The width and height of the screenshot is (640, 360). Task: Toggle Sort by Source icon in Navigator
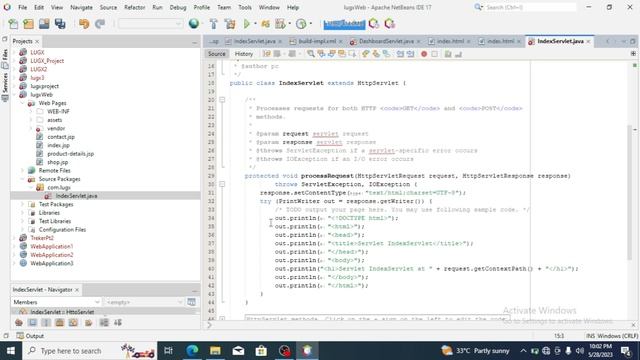click(x=118, y=323)
